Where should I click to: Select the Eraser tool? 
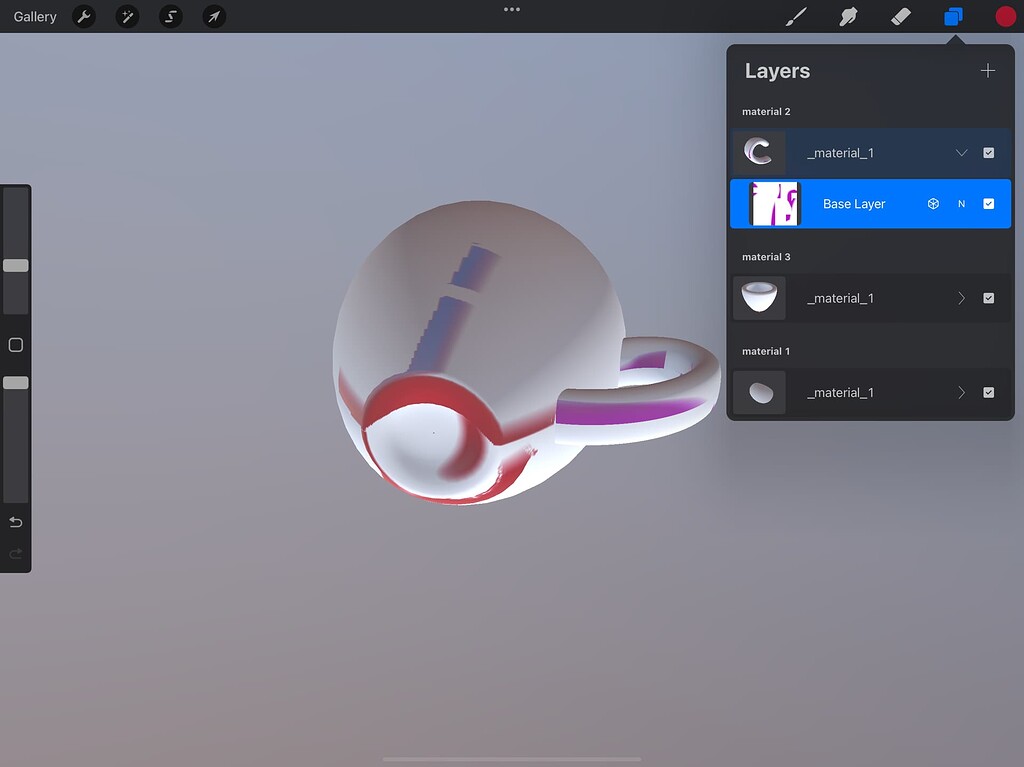click(x=899, y=16)
